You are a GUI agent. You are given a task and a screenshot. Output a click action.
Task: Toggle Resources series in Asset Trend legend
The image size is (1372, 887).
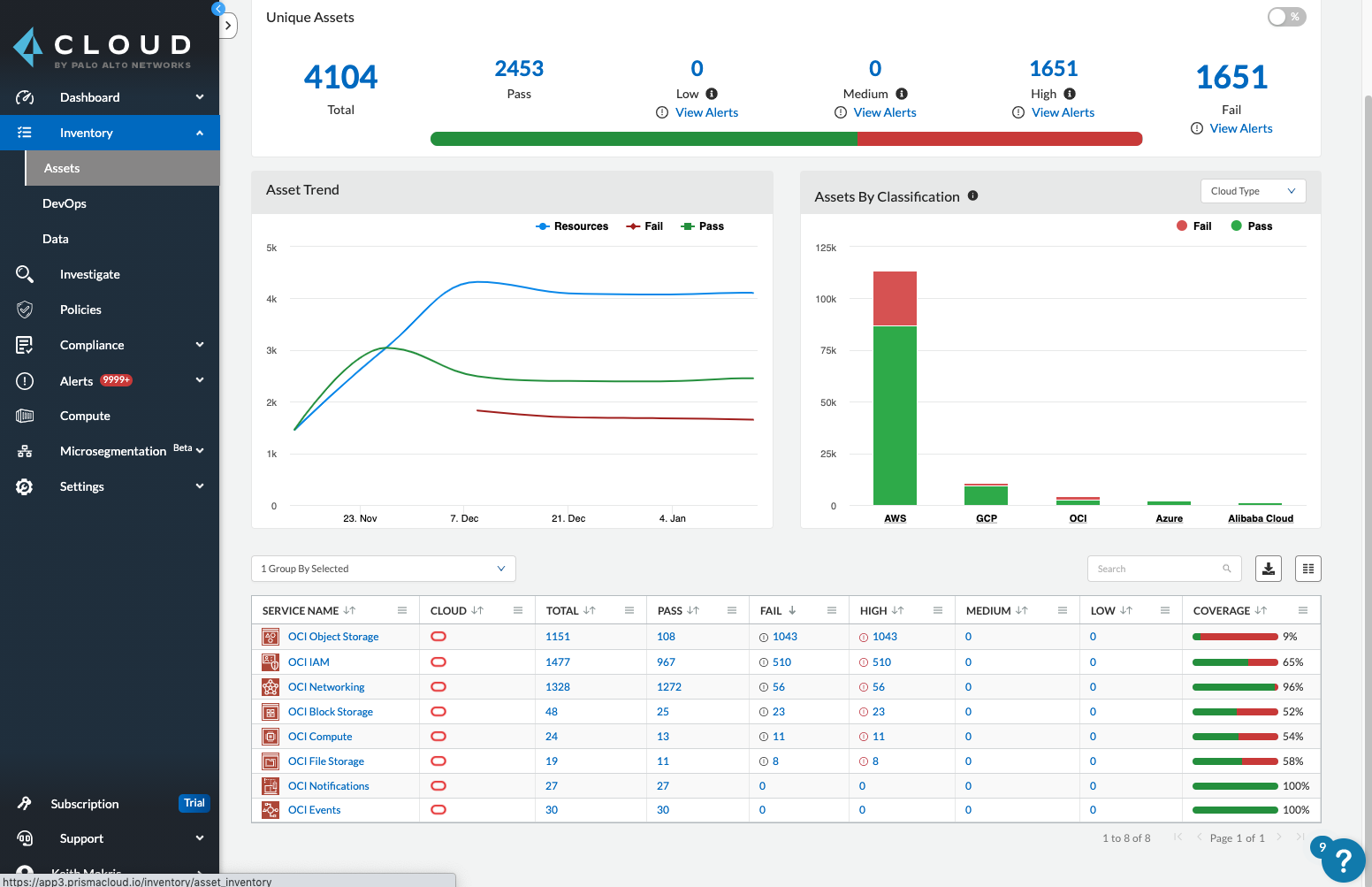[x=572, y=226]
